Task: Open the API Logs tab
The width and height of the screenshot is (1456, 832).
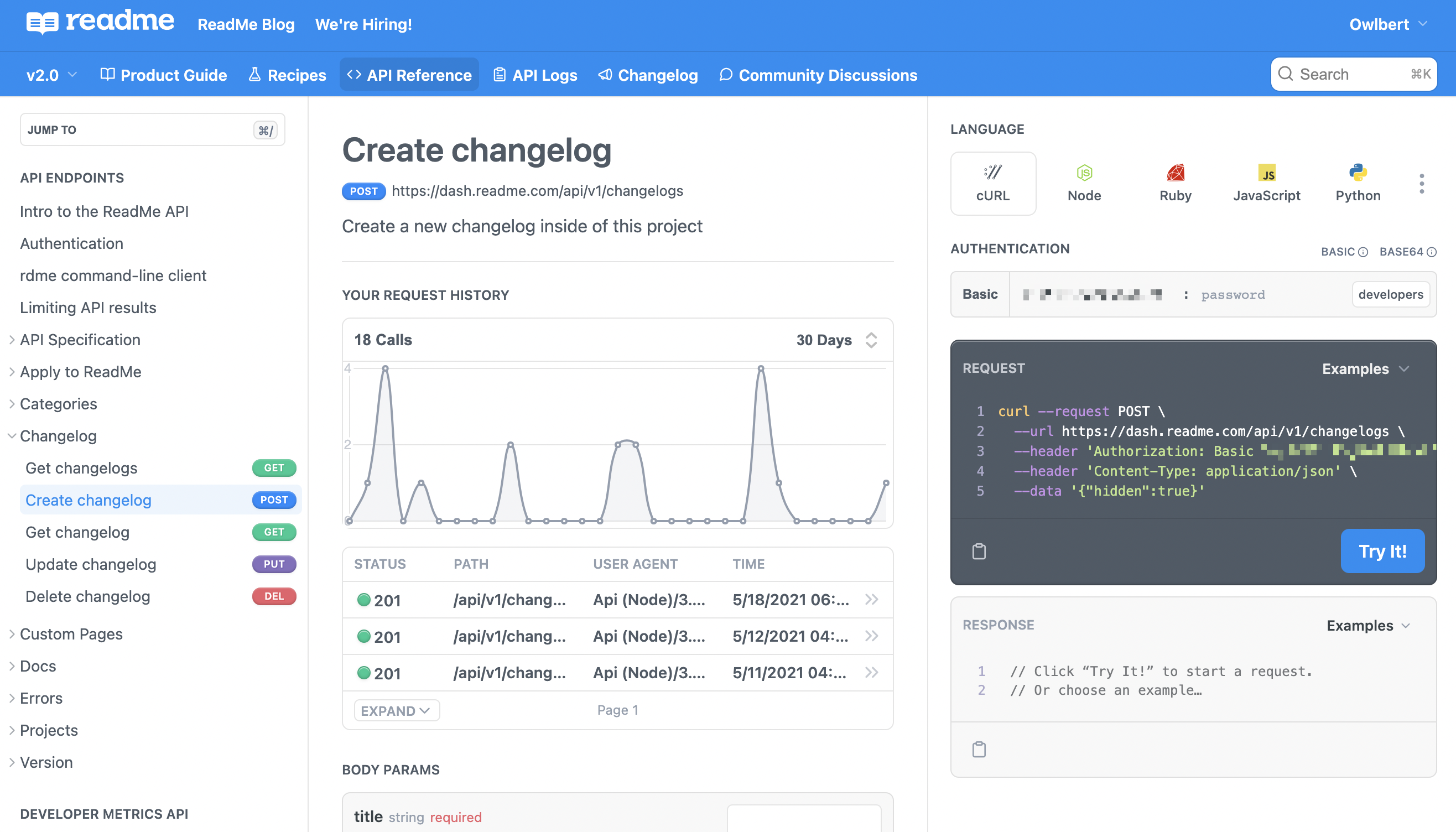Action: (535, 75)
